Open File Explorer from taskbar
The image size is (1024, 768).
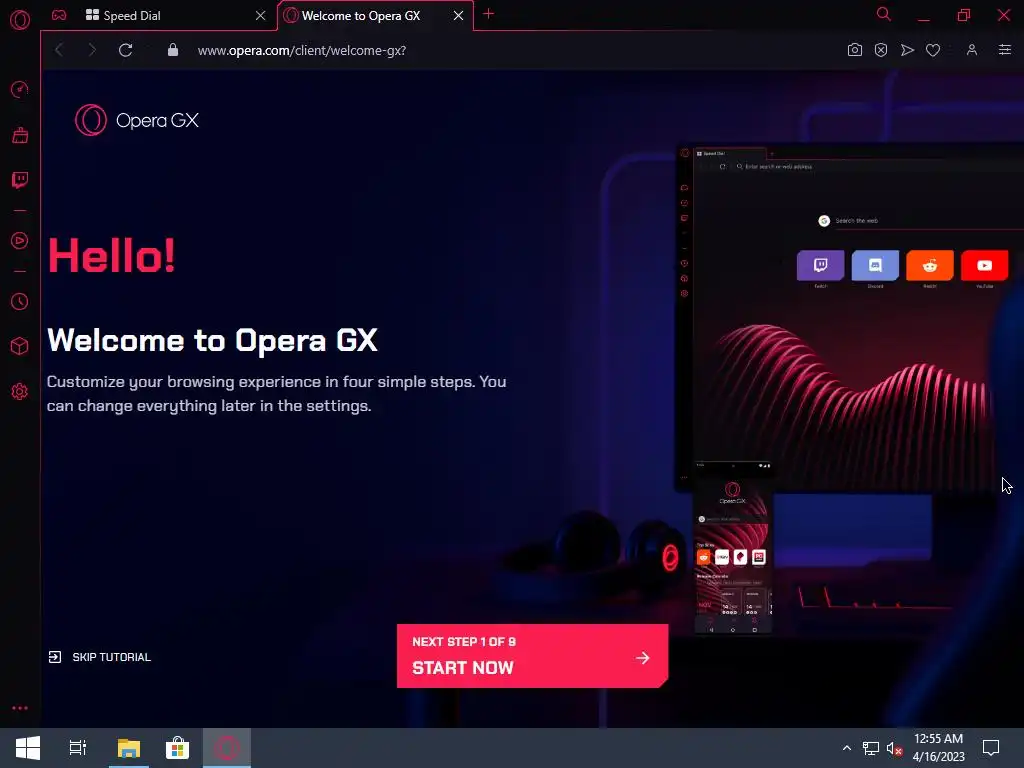coord(129,748)
